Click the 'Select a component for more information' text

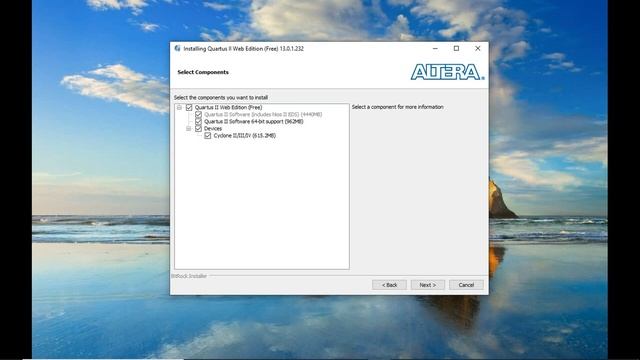398,107
